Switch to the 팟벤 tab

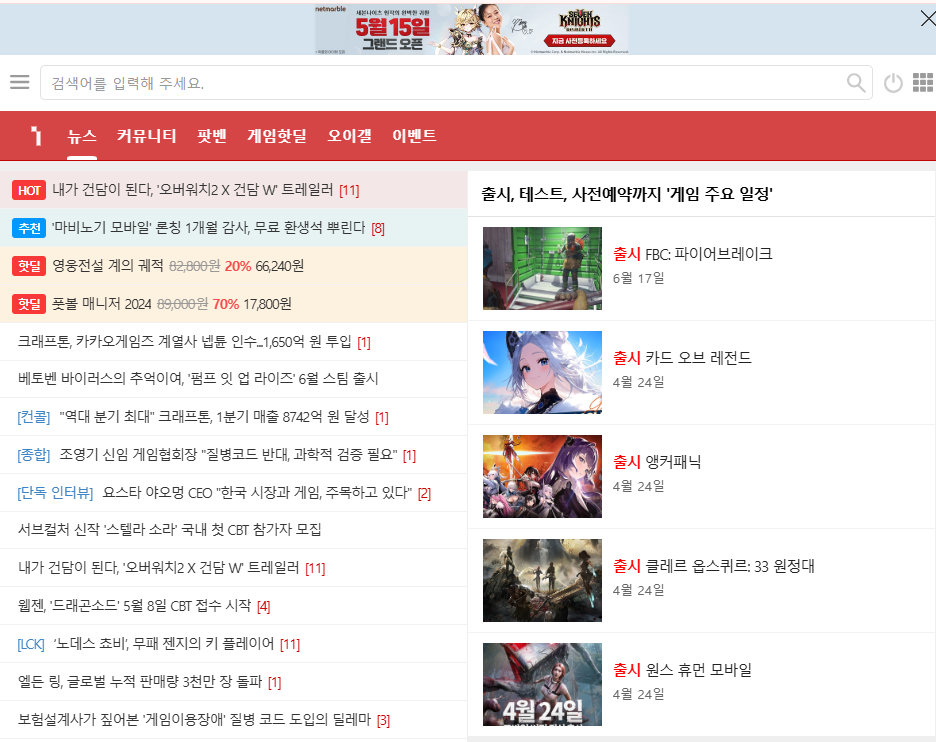[212, 136]
